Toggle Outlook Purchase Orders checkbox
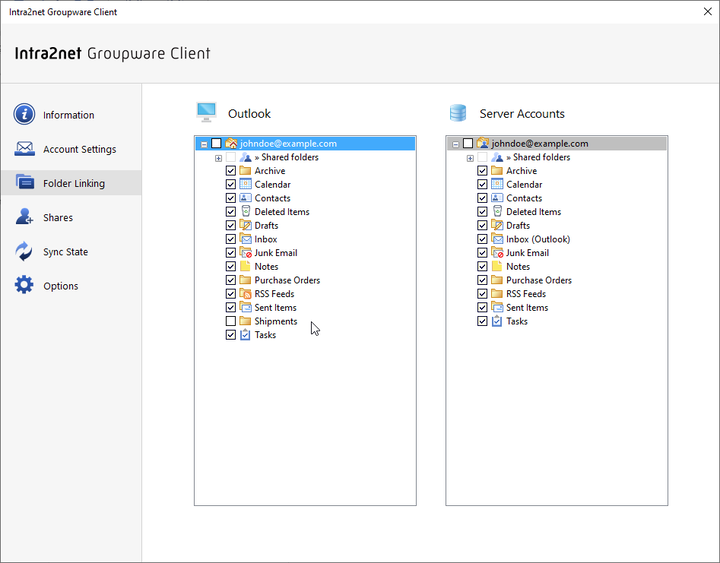The height and width of the screenshot is (563, 720). pos(231,280)
